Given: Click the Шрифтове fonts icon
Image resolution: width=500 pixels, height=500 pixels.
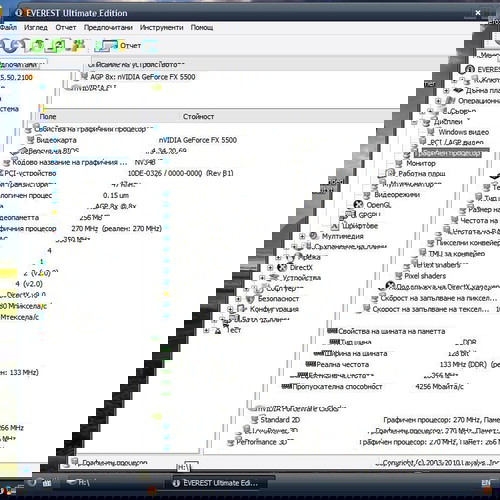Looking at the screenshot, I should [335, 226].
